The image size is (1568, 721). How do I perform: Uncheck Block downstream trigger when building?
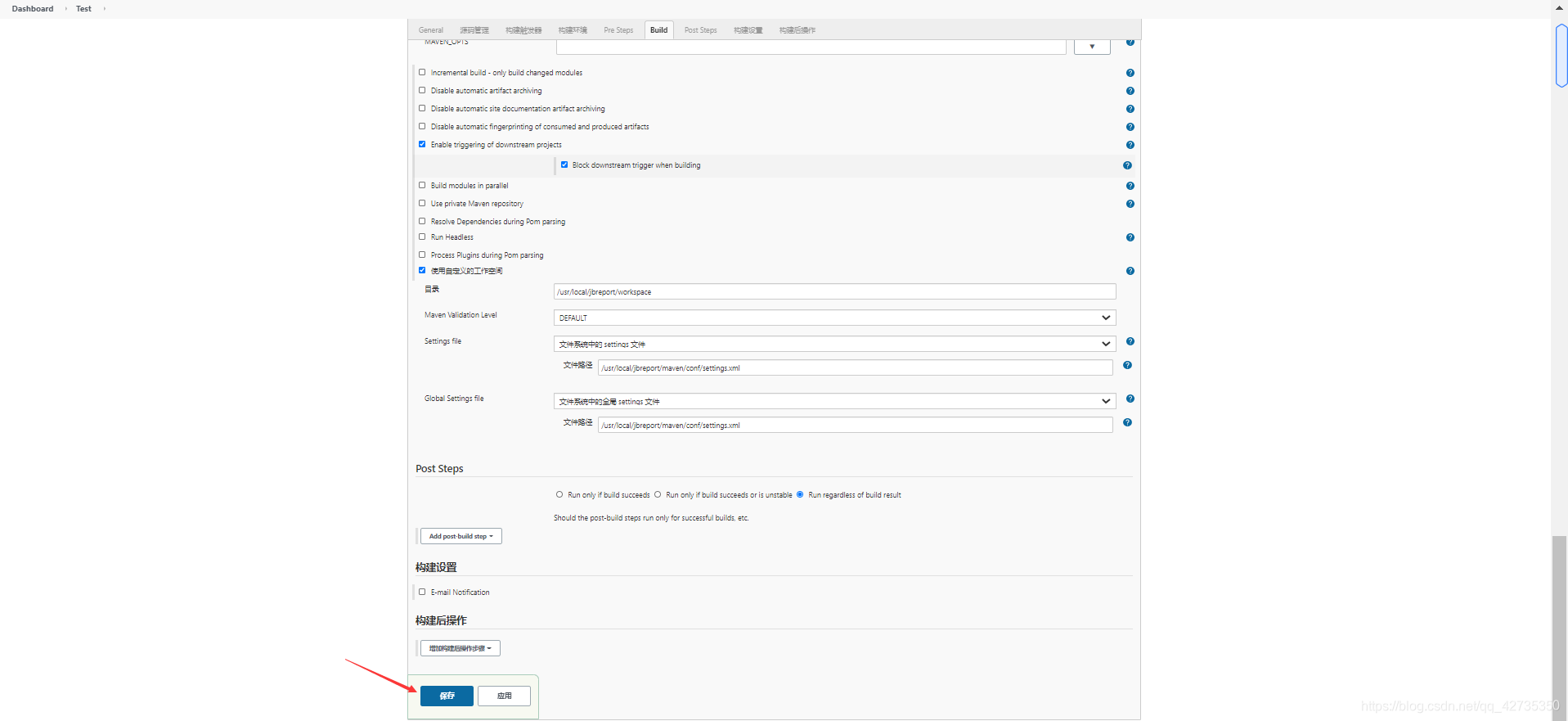564,164
